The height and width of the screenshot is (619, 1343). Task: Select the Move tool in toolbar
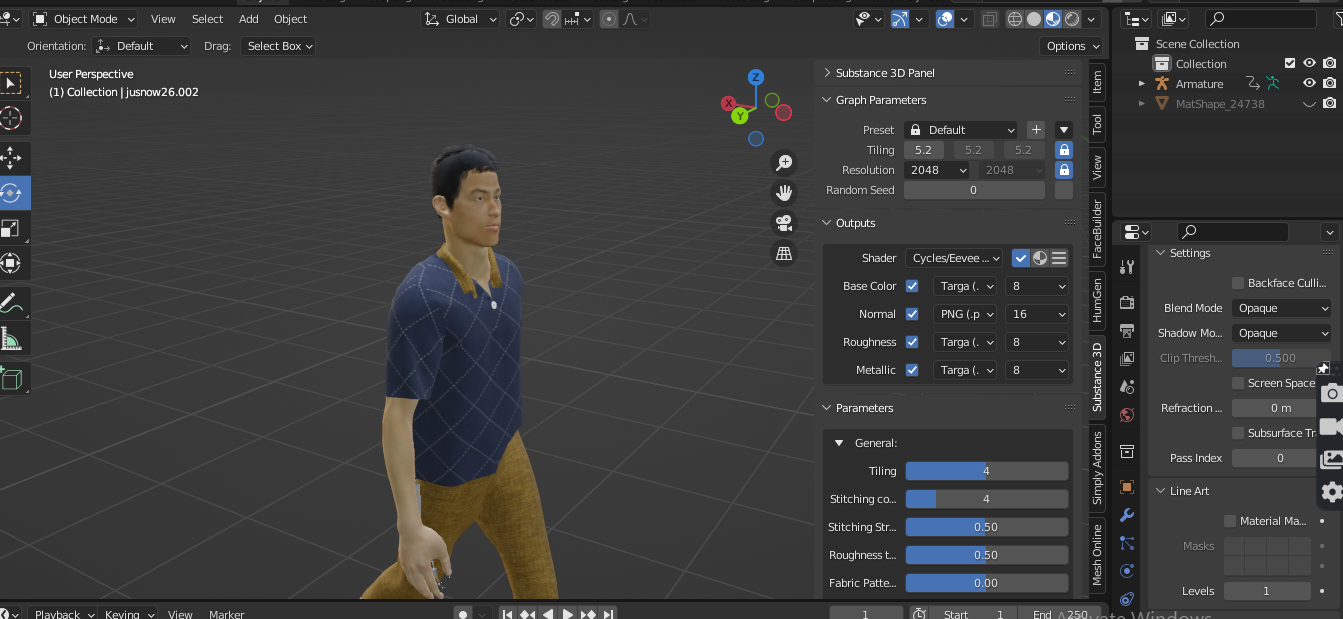pos(11,156)
